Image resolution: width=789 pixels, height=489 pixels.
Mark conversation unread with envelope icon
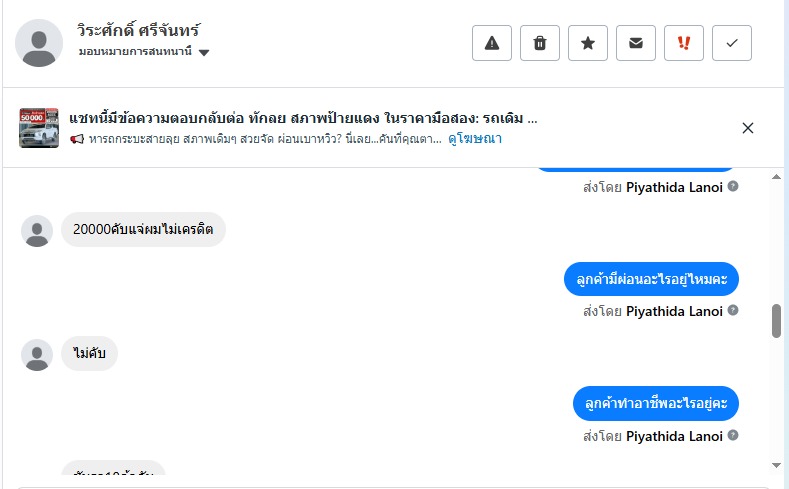tap(636, 43)
